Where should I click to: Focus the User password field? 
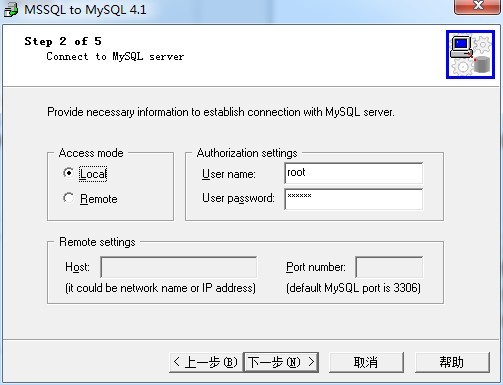[354, 199]
